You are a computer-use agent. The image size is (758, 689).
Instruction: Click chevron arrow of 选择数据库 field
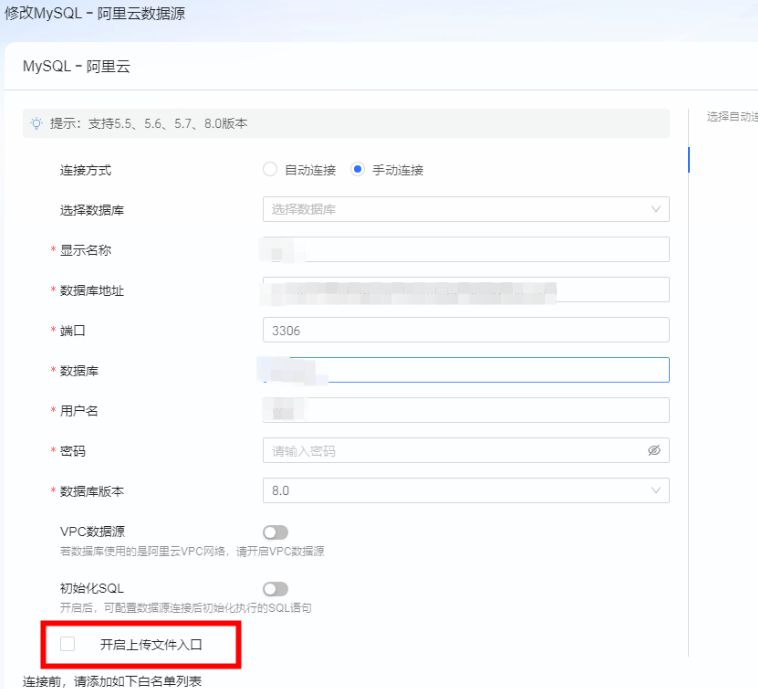click(656, 210)
